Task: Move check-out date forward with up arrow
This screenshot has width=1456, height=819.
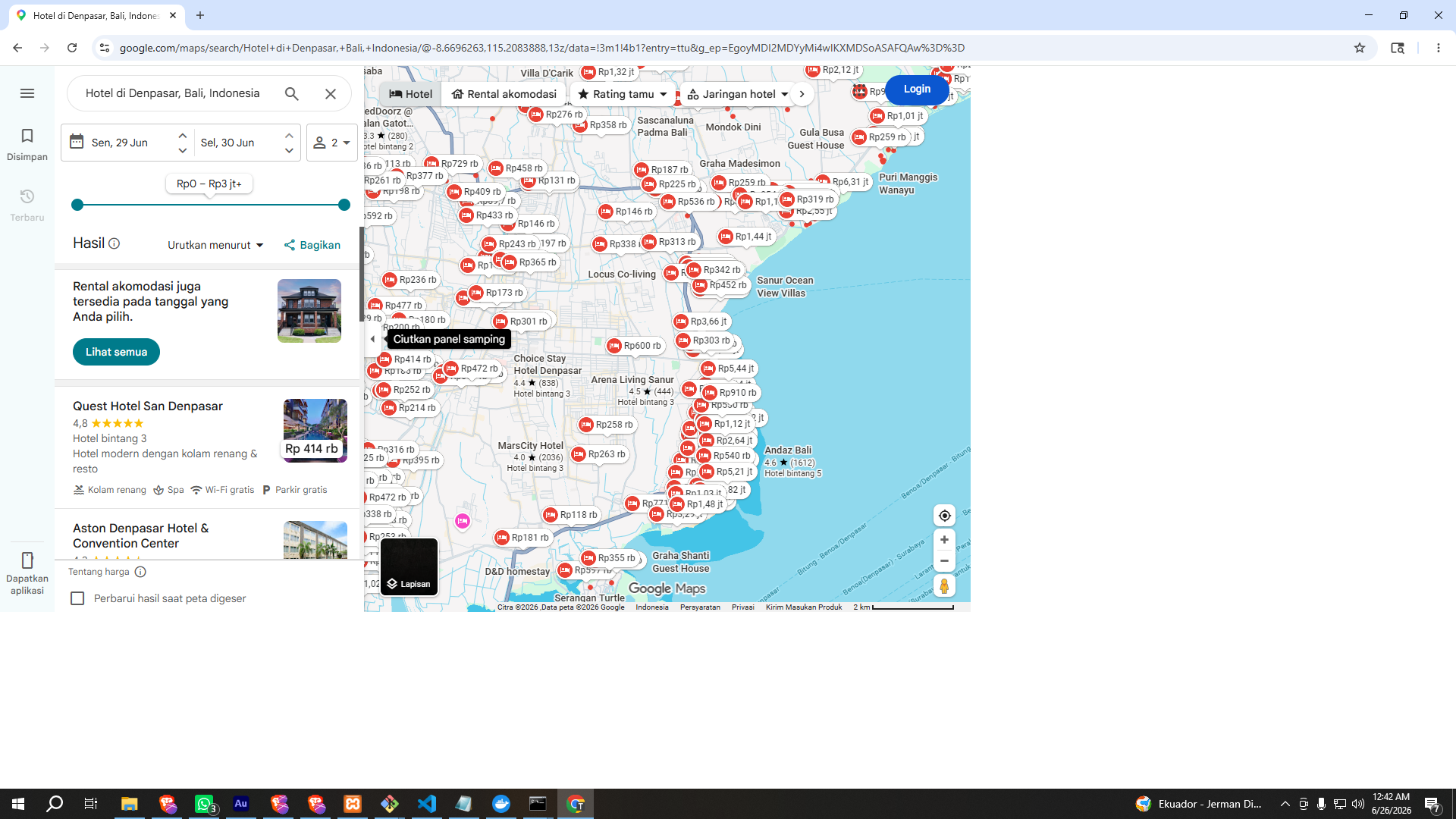Action: tap(289, 135)
